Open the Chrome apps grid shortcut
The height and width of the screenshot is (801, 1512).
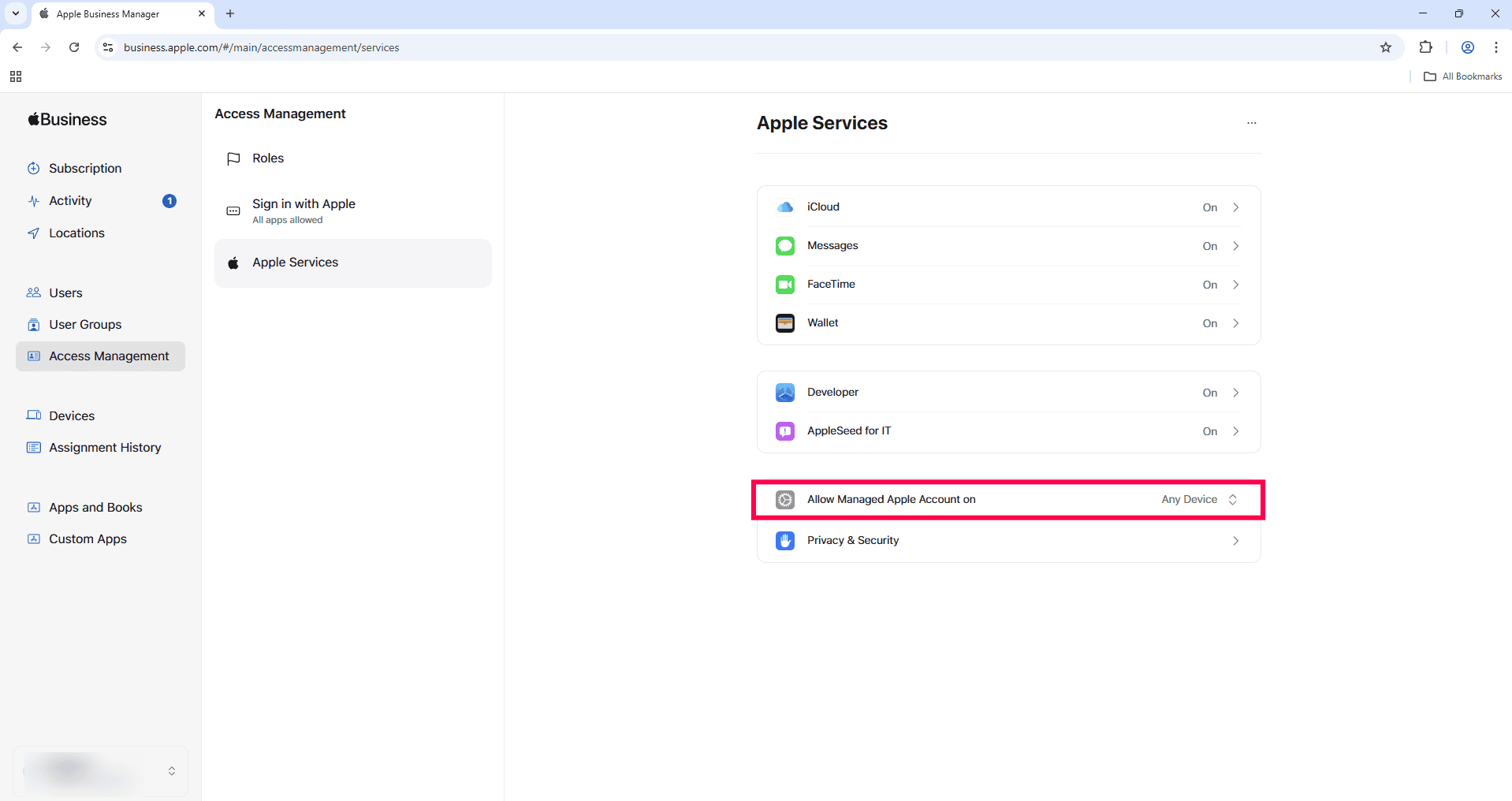(16, 76)
